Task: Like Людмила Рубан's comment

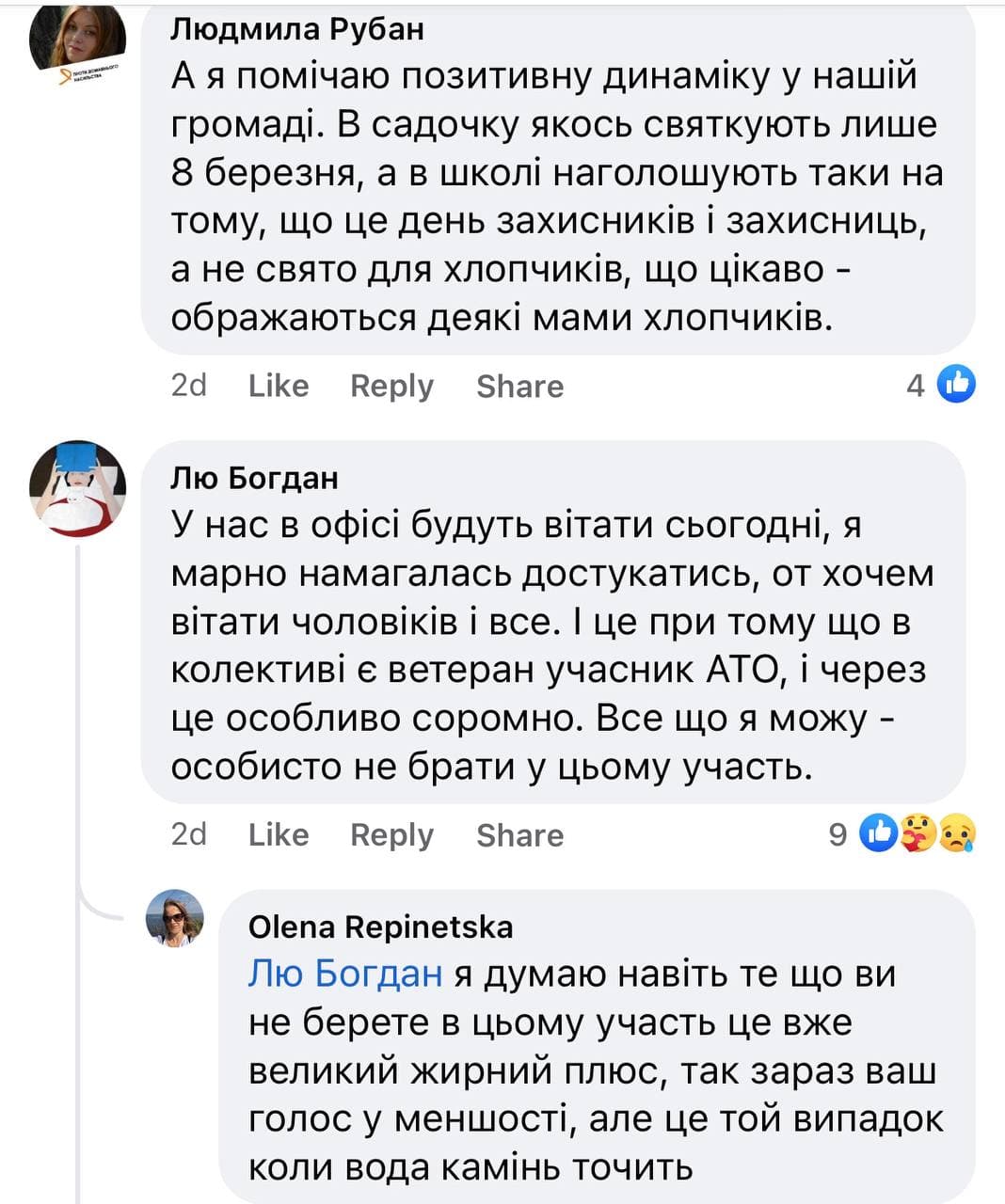Action: (279, 386)
